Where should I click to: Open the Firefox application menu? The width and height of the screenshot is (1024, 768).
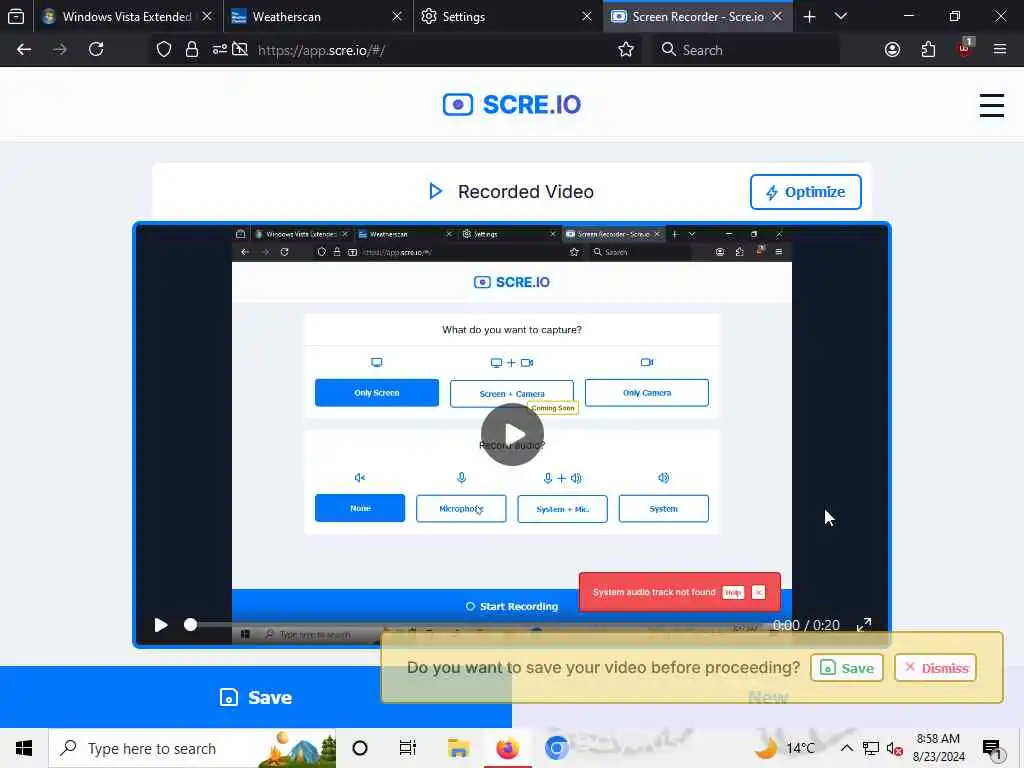(x=999, y=50)
